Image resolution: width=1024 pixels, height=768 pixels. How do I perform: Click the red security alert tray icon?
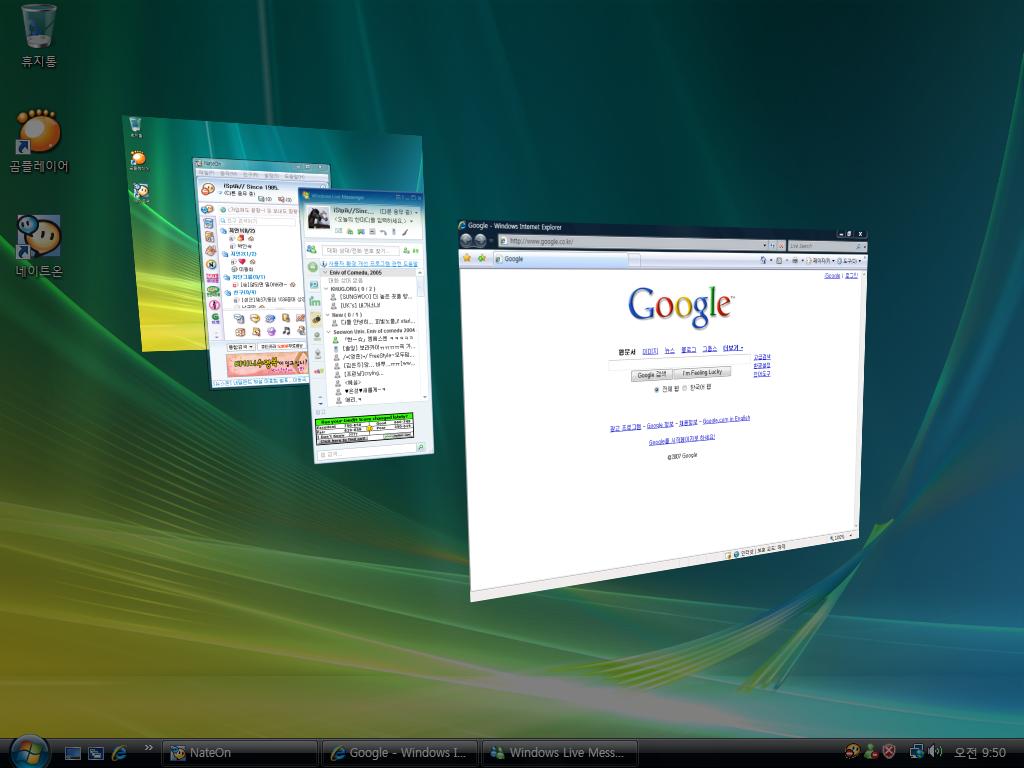point(888,752)
